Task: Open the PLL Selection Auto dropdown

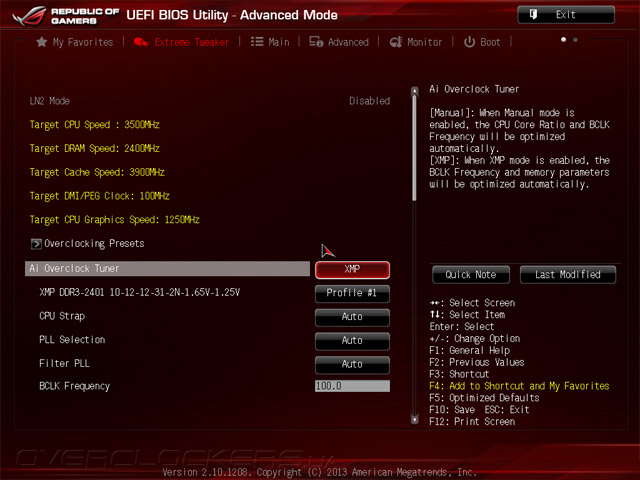Action: click(352, 340)
